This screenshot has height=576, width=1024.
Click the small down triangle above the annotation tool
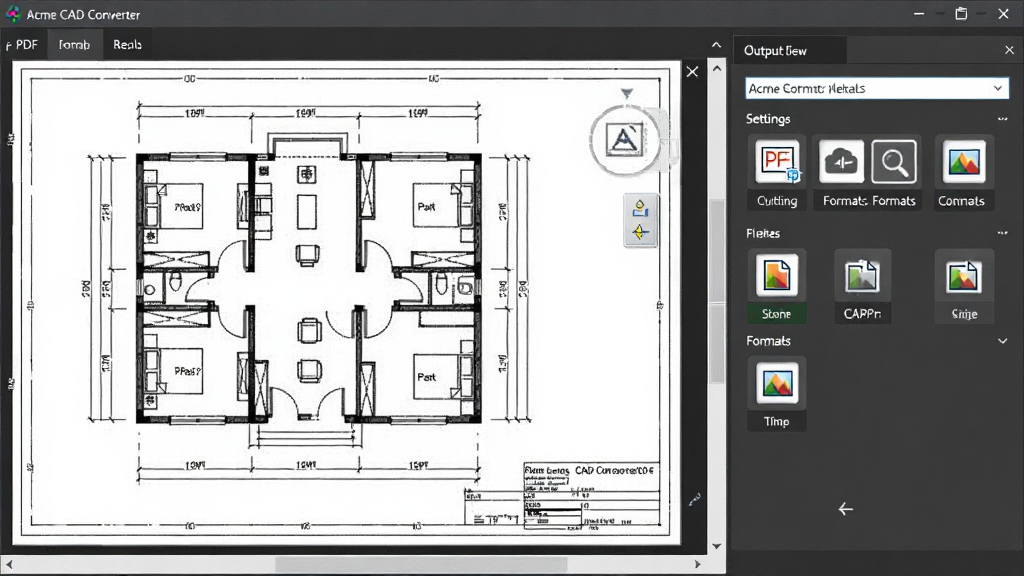coord(627,93)
